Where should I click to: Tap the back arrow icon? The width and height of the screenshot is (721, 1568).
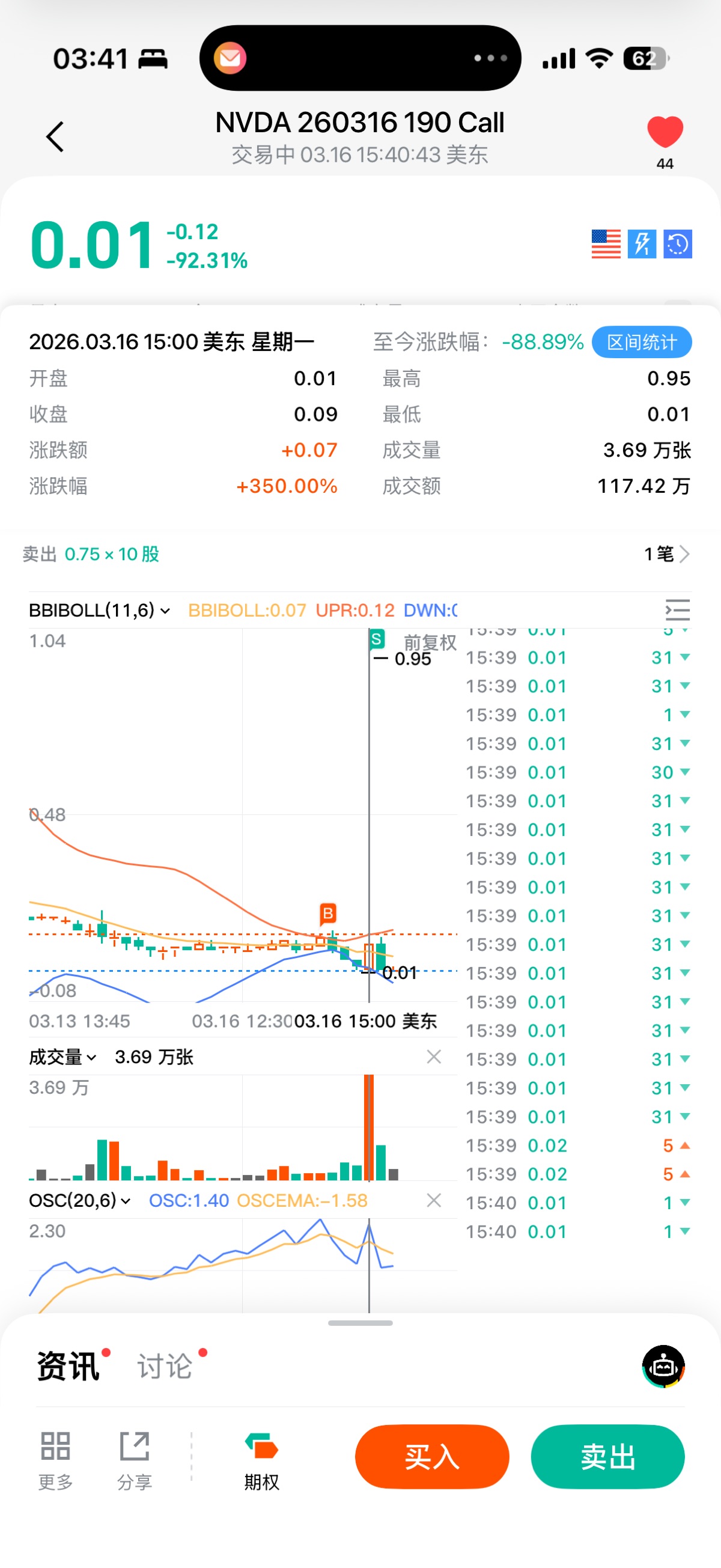(x=55, y=136)
